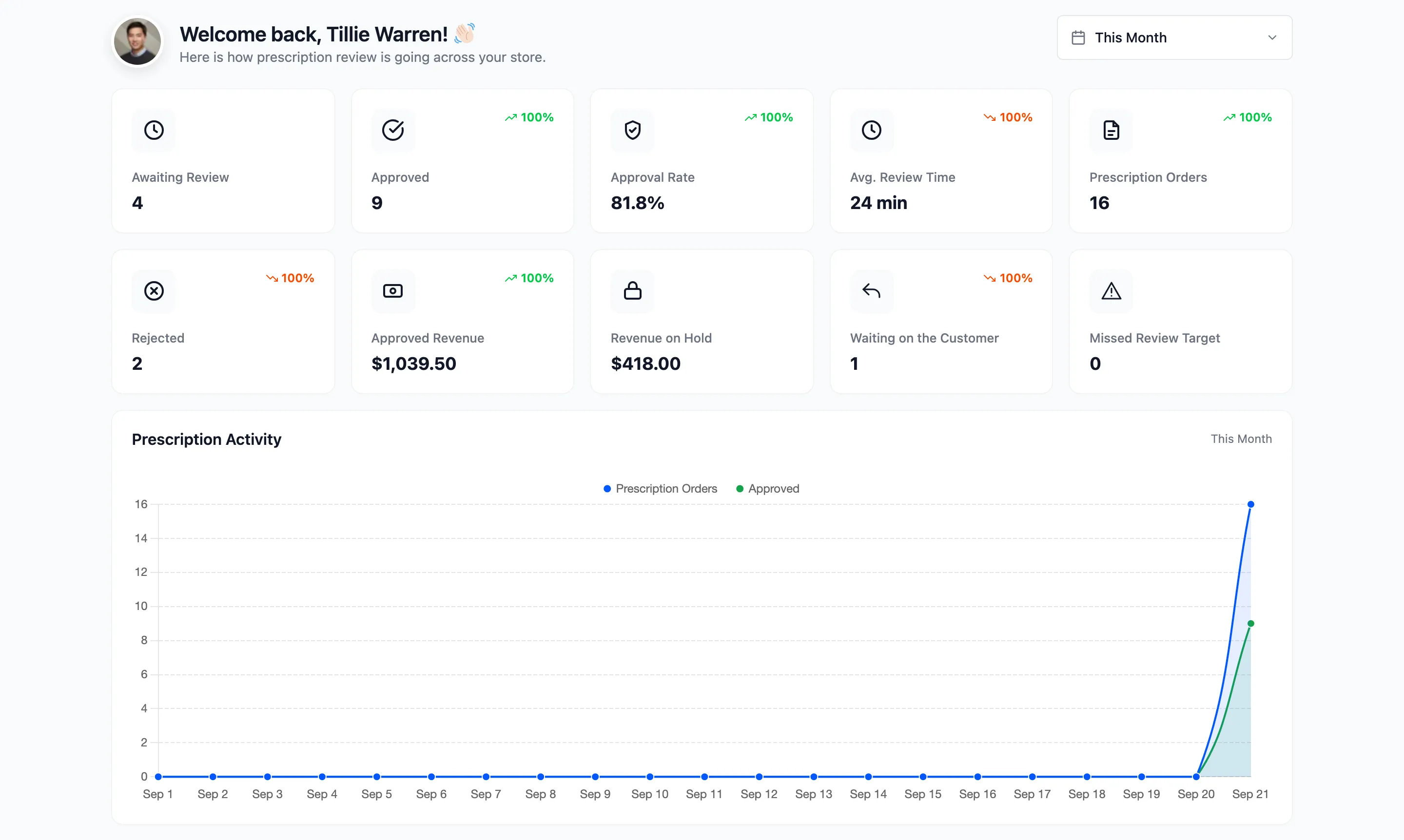Click the reply arrow icon on Waiting on the Customer card
Image resolution: width=1404 pixels, height=840 pixels.
tap(872, 291)
